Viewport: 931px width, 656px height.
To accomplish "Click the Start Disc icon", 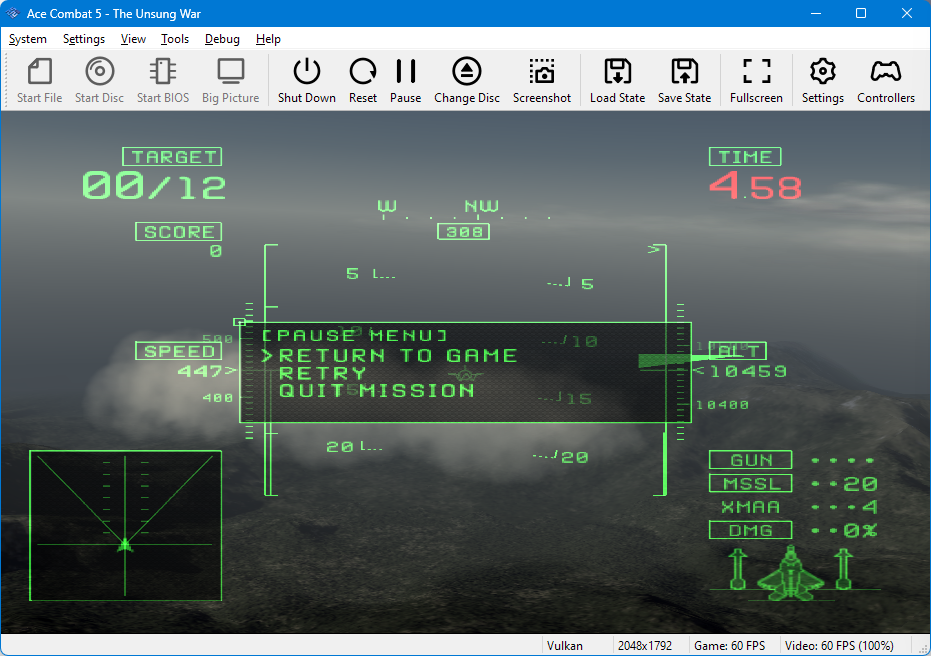I will (99, 79).
